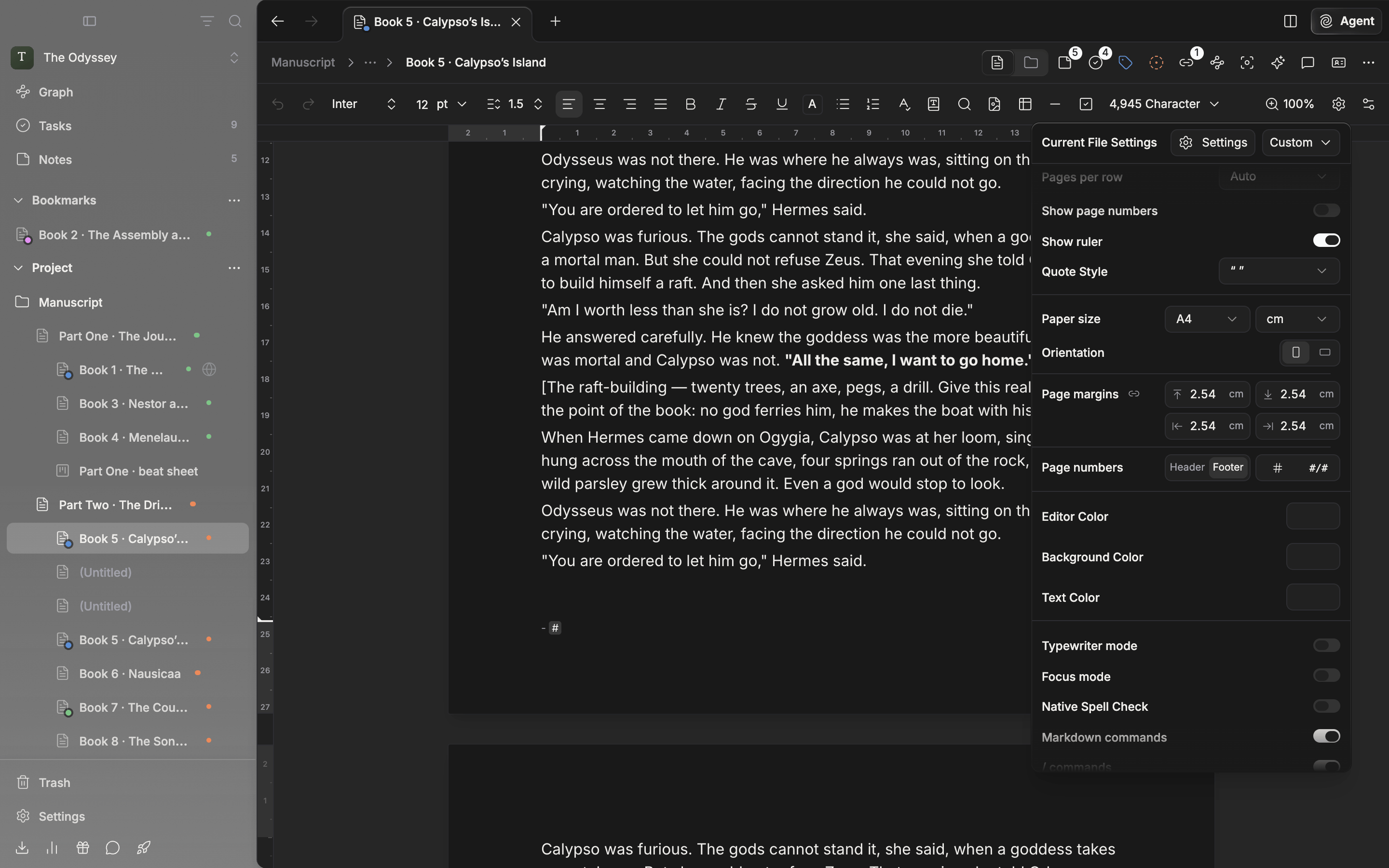Screen dimensions: 1389x868
Task: Open the Custom preset dropdown
Action: (x=1300, y=142)
